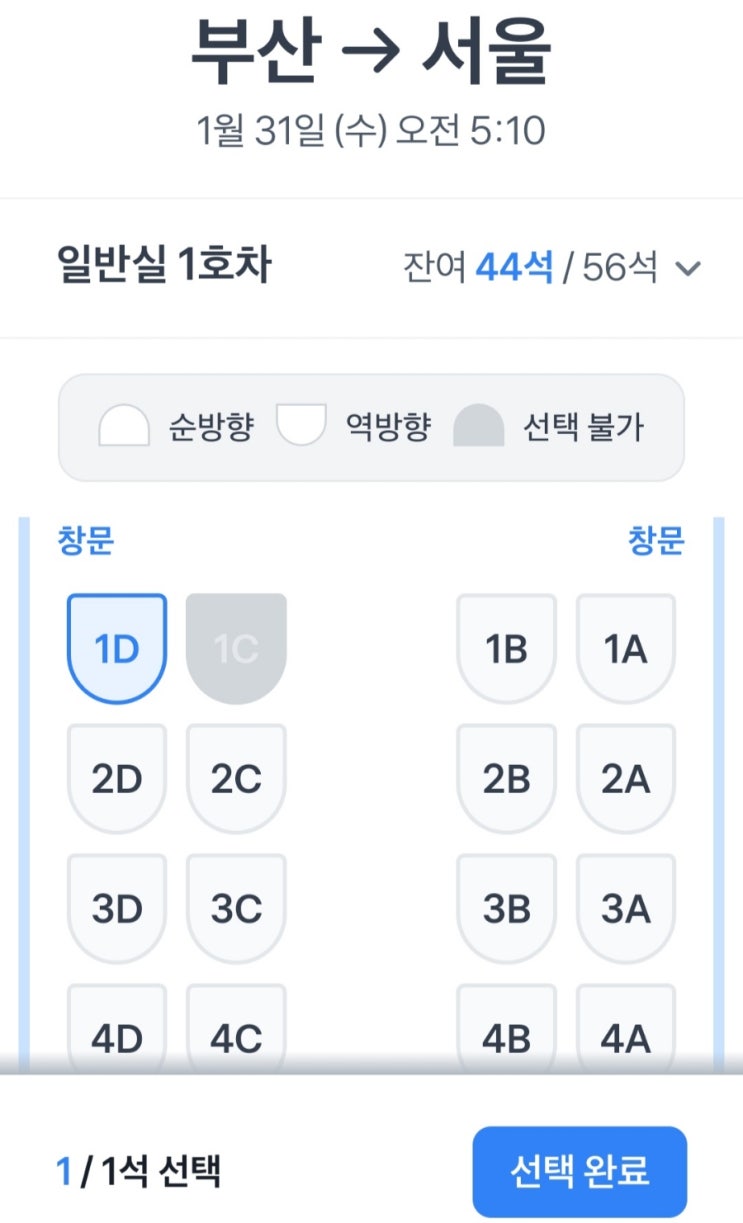Choose window seat 3A
The width and height of the screenshot is (743, 1223).
[x=626, y=909]
